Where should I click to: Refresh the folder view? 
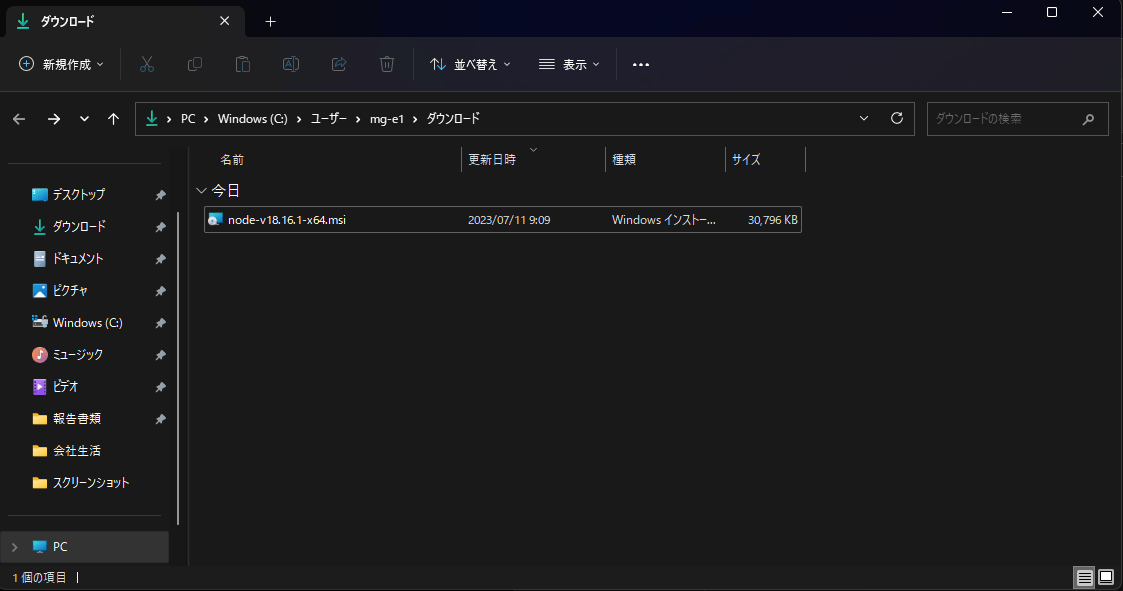[x=897, y=118]
